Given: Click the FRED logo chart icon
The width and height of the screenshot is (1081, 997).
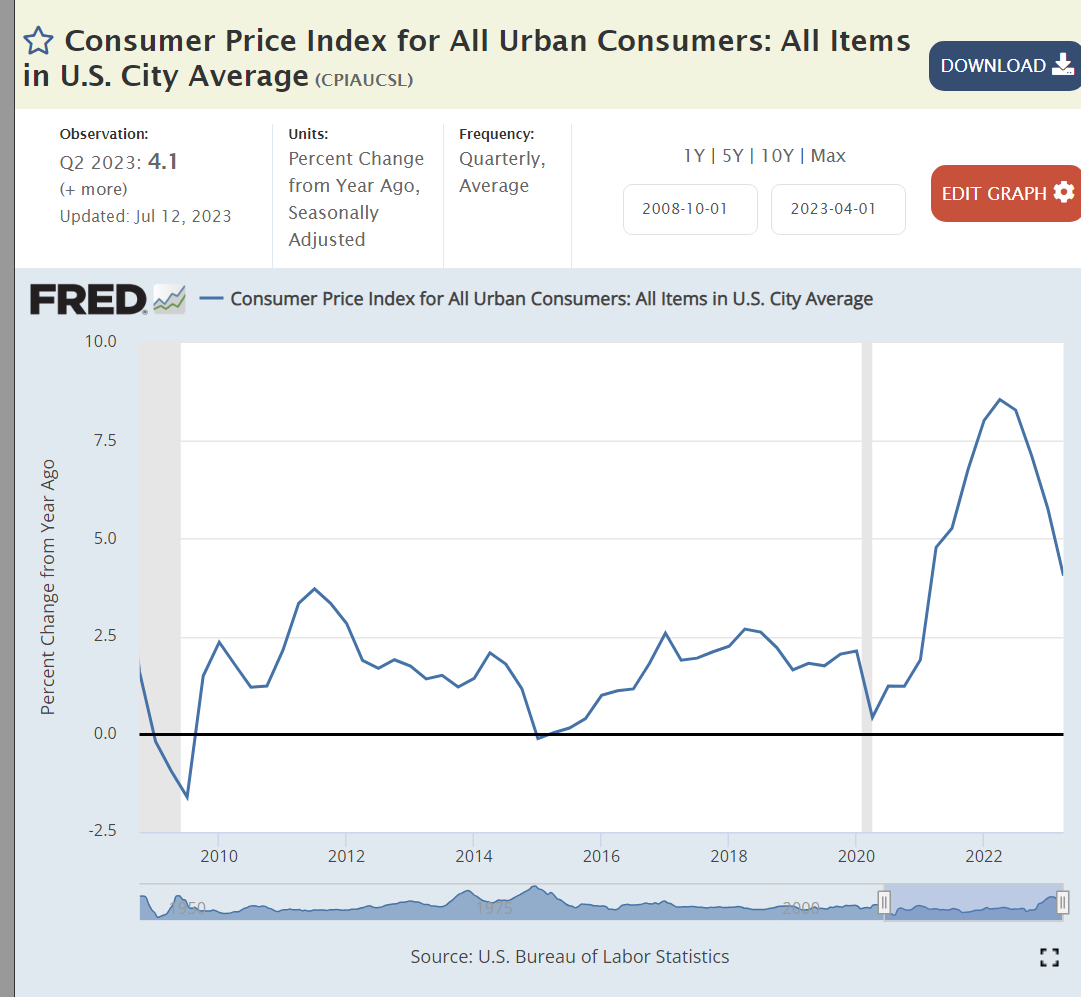Looking at the screenshot, I should tap(169, 298).
